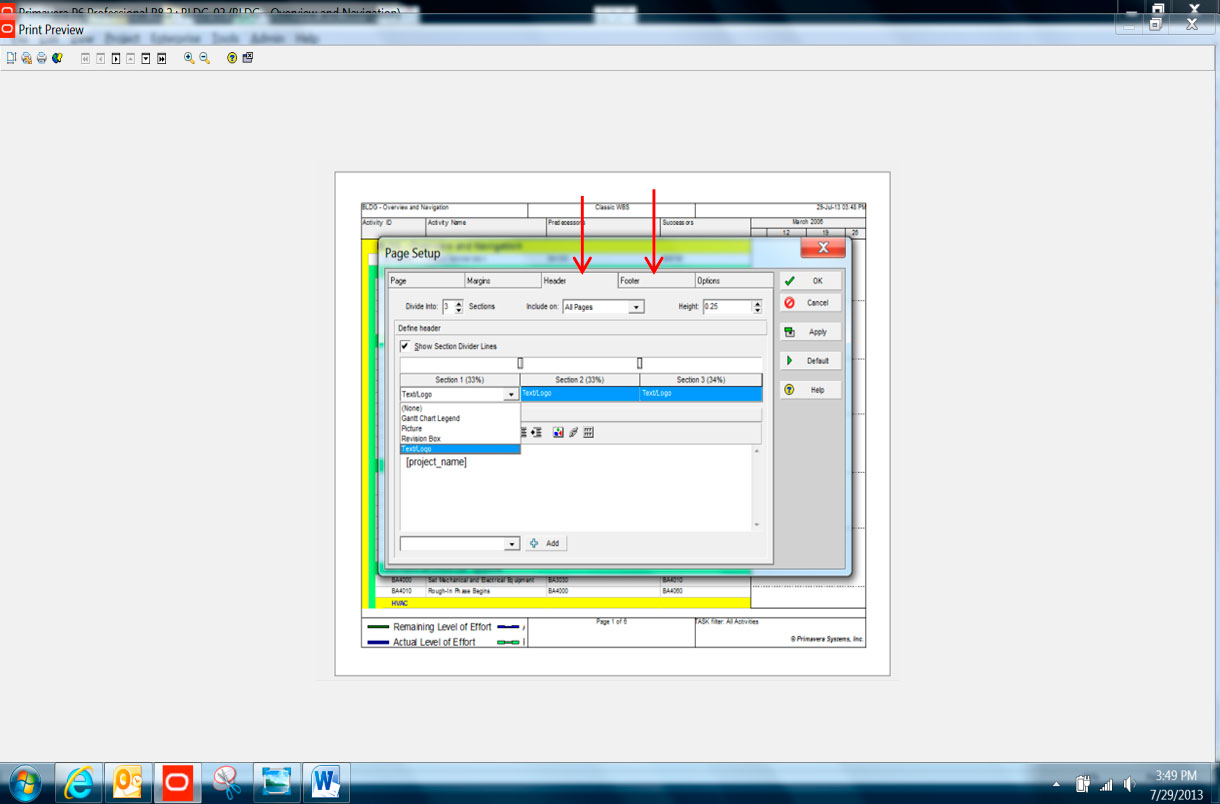Choose Revision Box from the dropdown list
Image resolution: width=1220 pixels, height=804 pixels.
click(460, 438)
